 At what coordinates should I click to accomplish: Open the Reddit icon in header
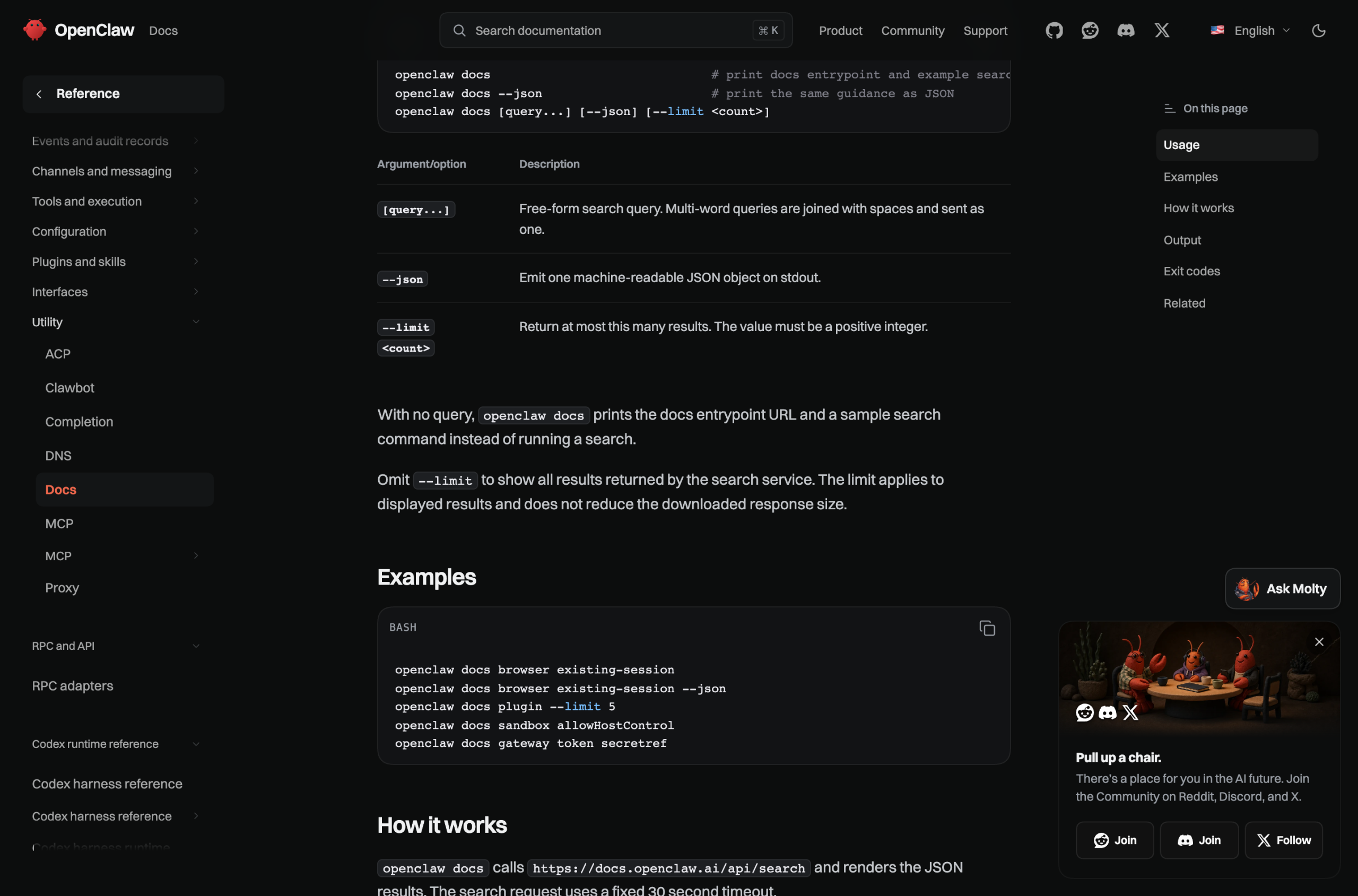tap(1090, 30)
